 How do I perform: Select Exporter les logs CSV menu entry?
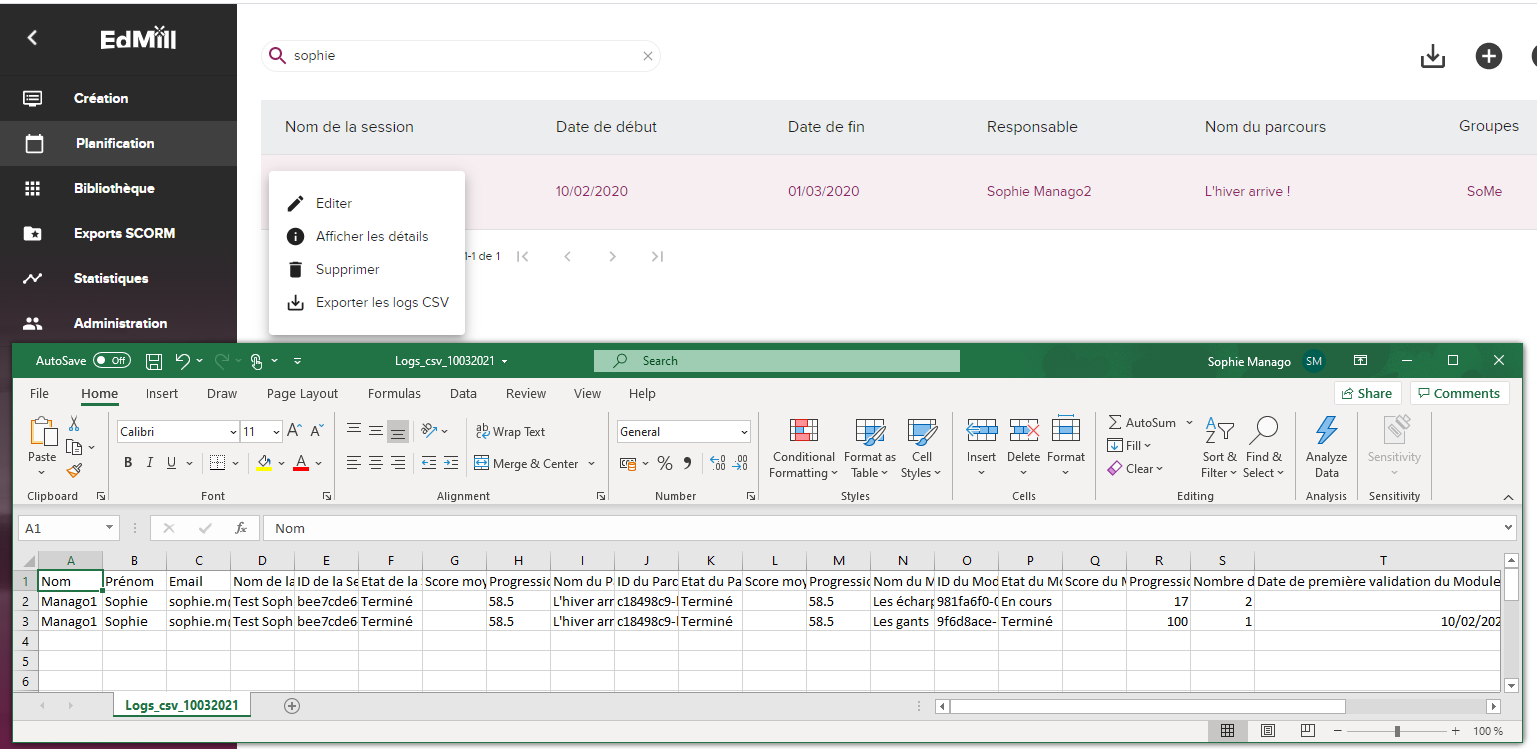click(367, 302)
